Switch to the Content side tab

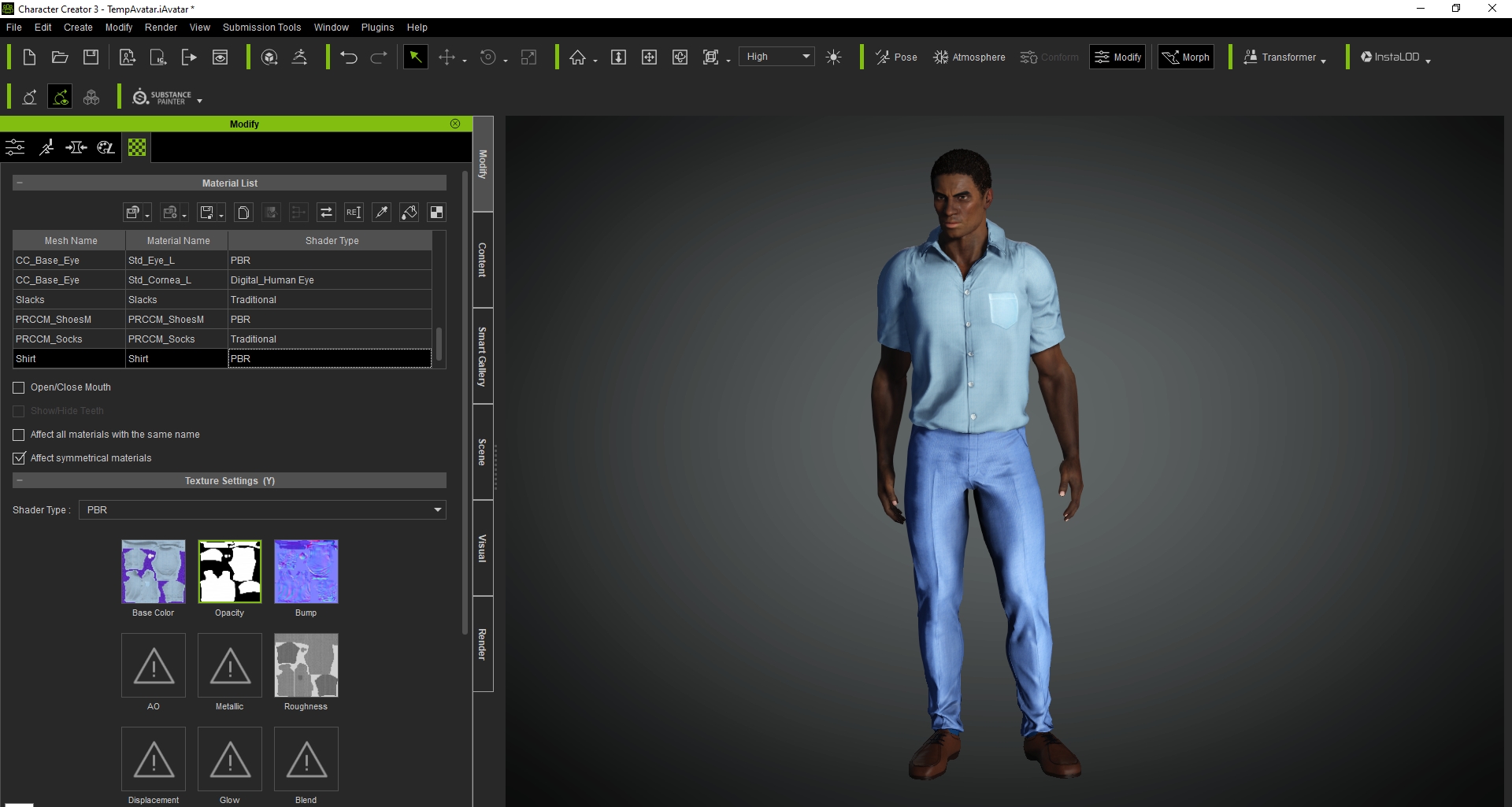pyautogui.click(x=483, y=260)
